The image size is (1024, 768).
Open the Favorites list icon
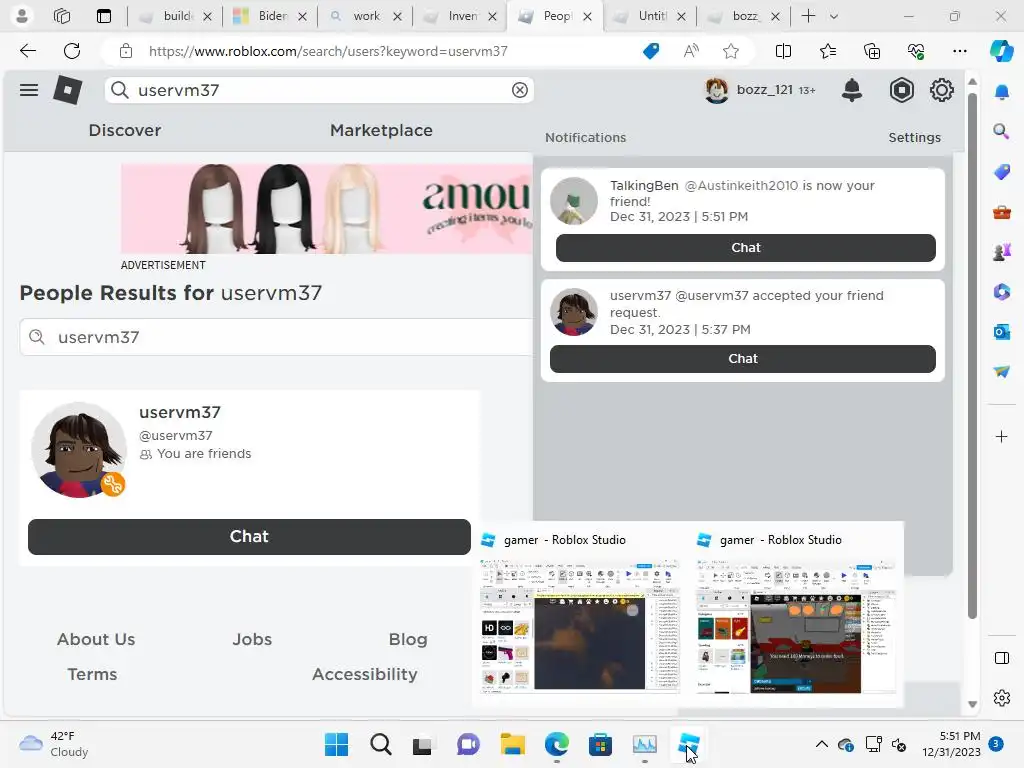pos(827,51)
